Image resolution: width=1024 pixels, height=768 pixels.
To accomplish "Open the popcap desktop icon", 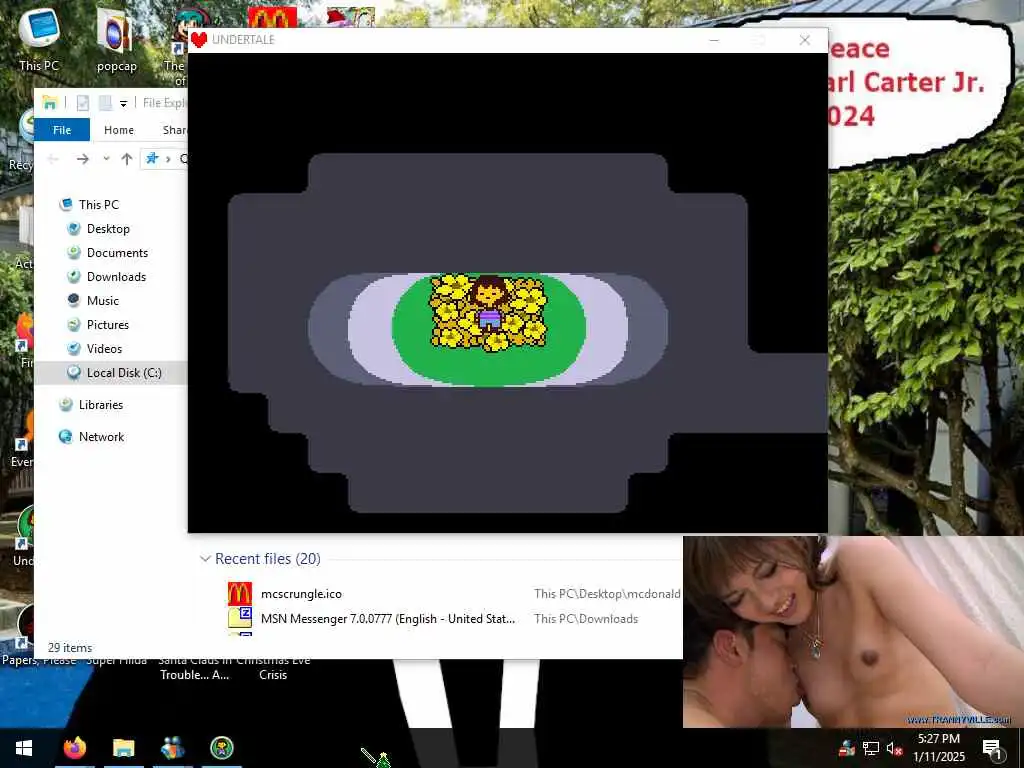I will click(116, 39).
